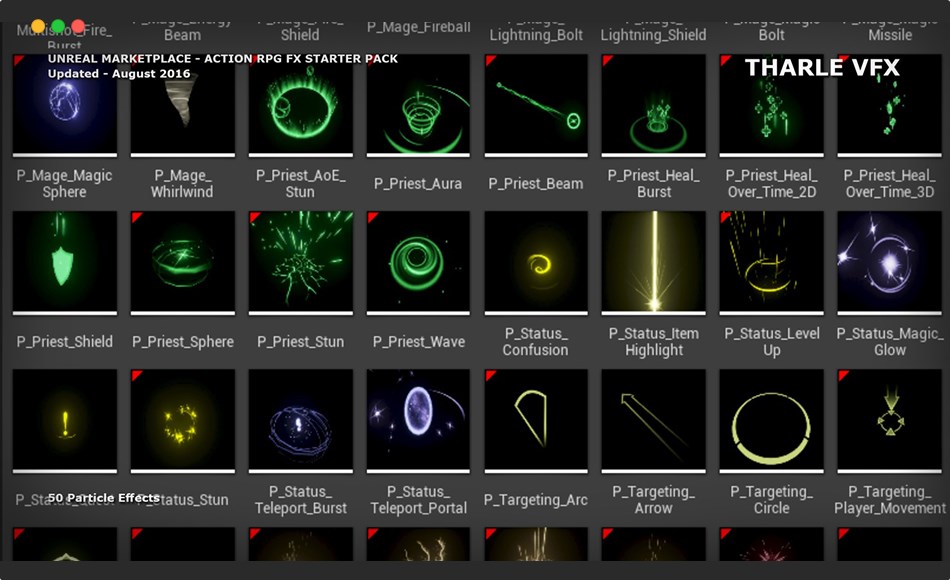Viewport: 950px width, 580px height.
Task: Click the P_Status_Teleport_Burst name label
Action: pos(300,500)
